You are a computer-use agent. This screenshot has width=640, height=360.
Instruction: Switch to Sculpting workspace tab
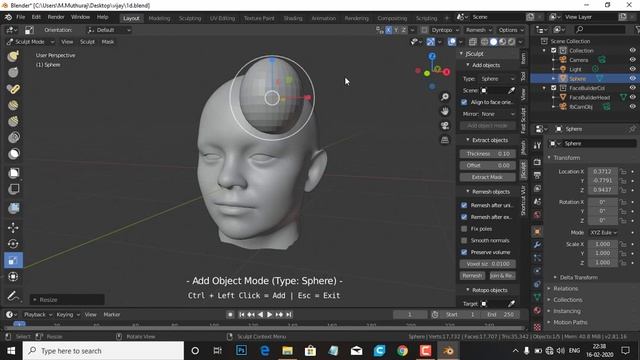tap(190, 18)
